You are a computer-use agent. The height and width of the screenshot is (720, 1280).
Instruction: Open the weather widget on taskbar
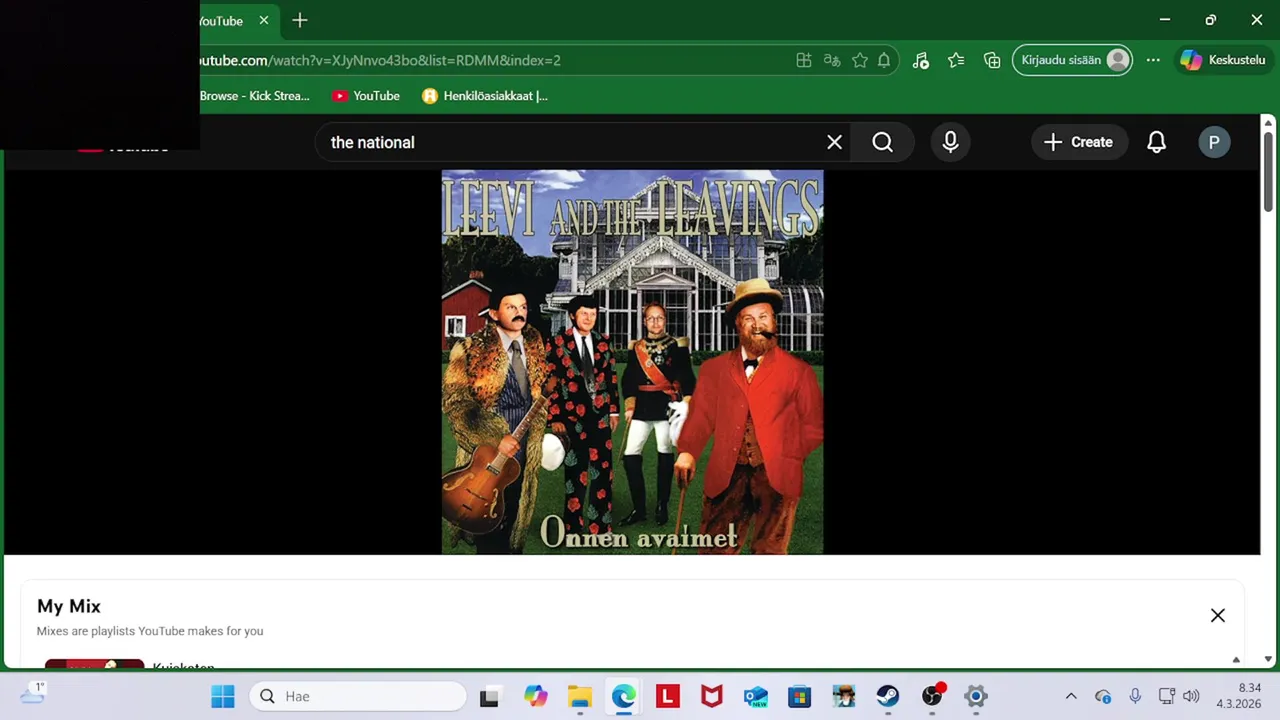(33, 694)
